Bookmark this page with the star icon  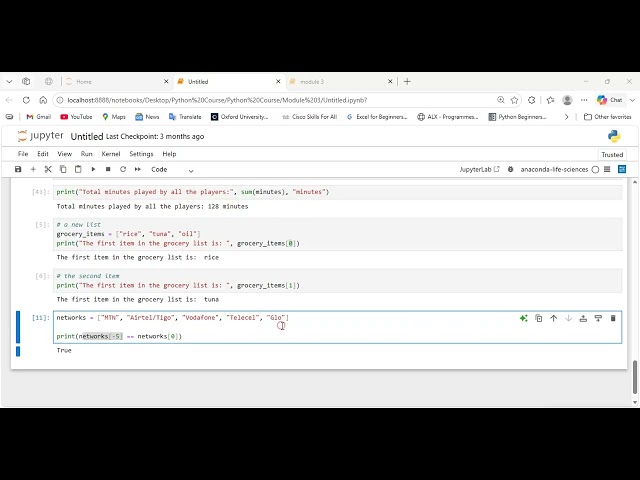pyautogui.click(x=514, y=100)
